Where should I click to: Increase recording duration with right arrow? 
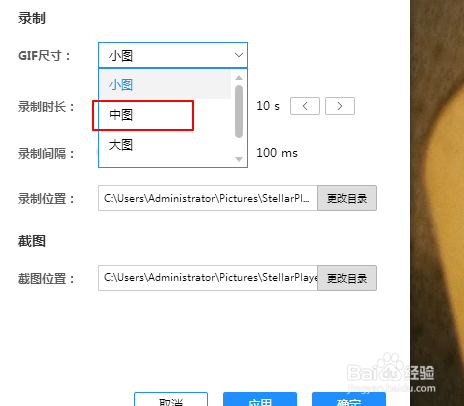click(340, 106)
